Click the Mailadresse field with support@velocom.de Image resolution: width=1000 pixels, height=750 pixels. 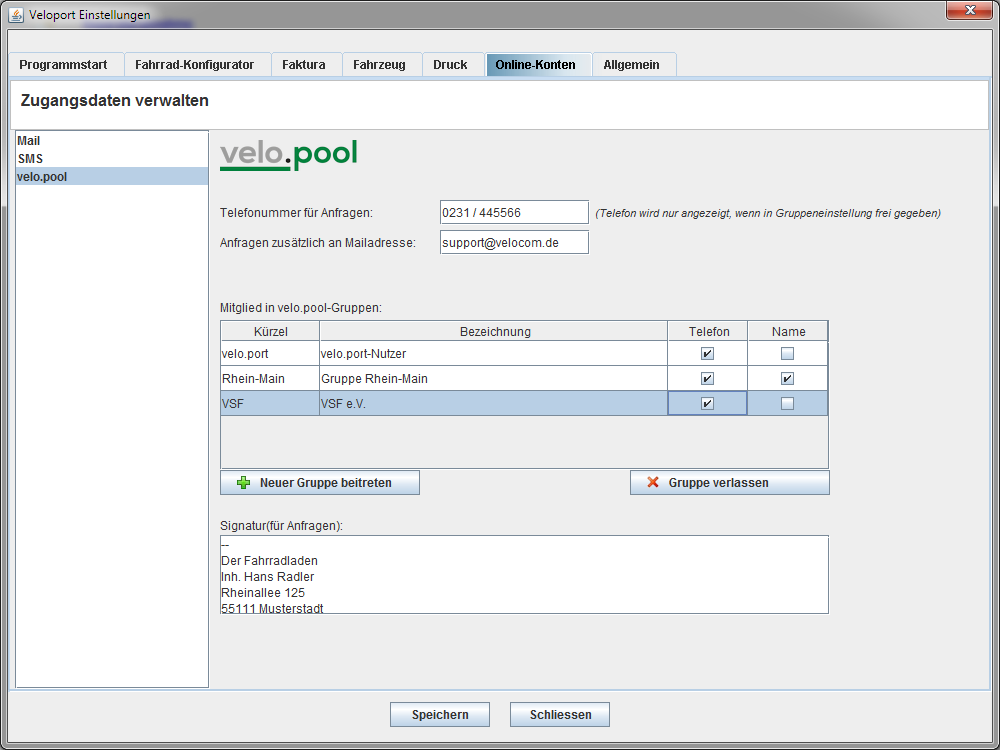[514, 242]
